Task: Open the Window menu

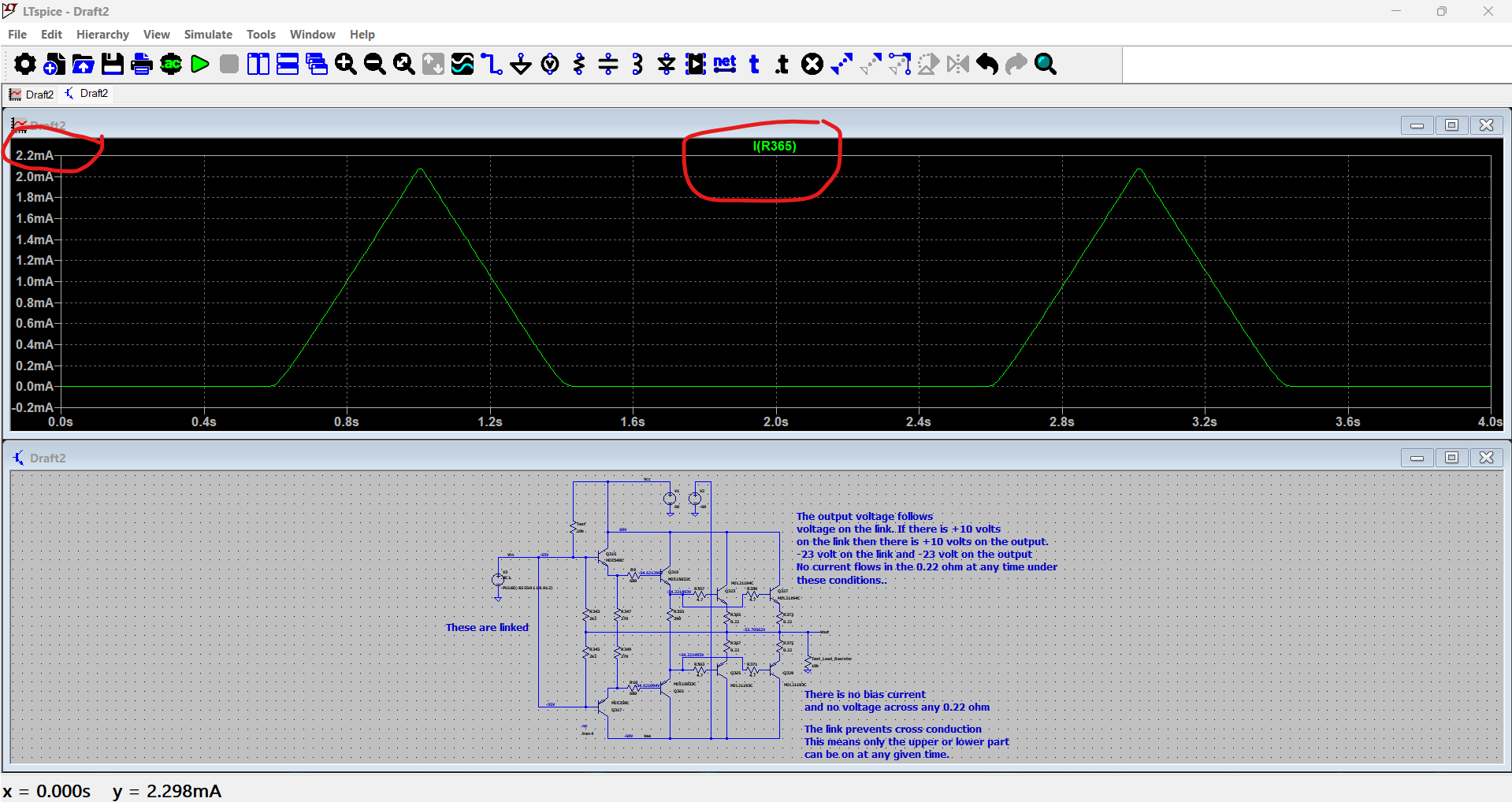Action: click(312, 35)
